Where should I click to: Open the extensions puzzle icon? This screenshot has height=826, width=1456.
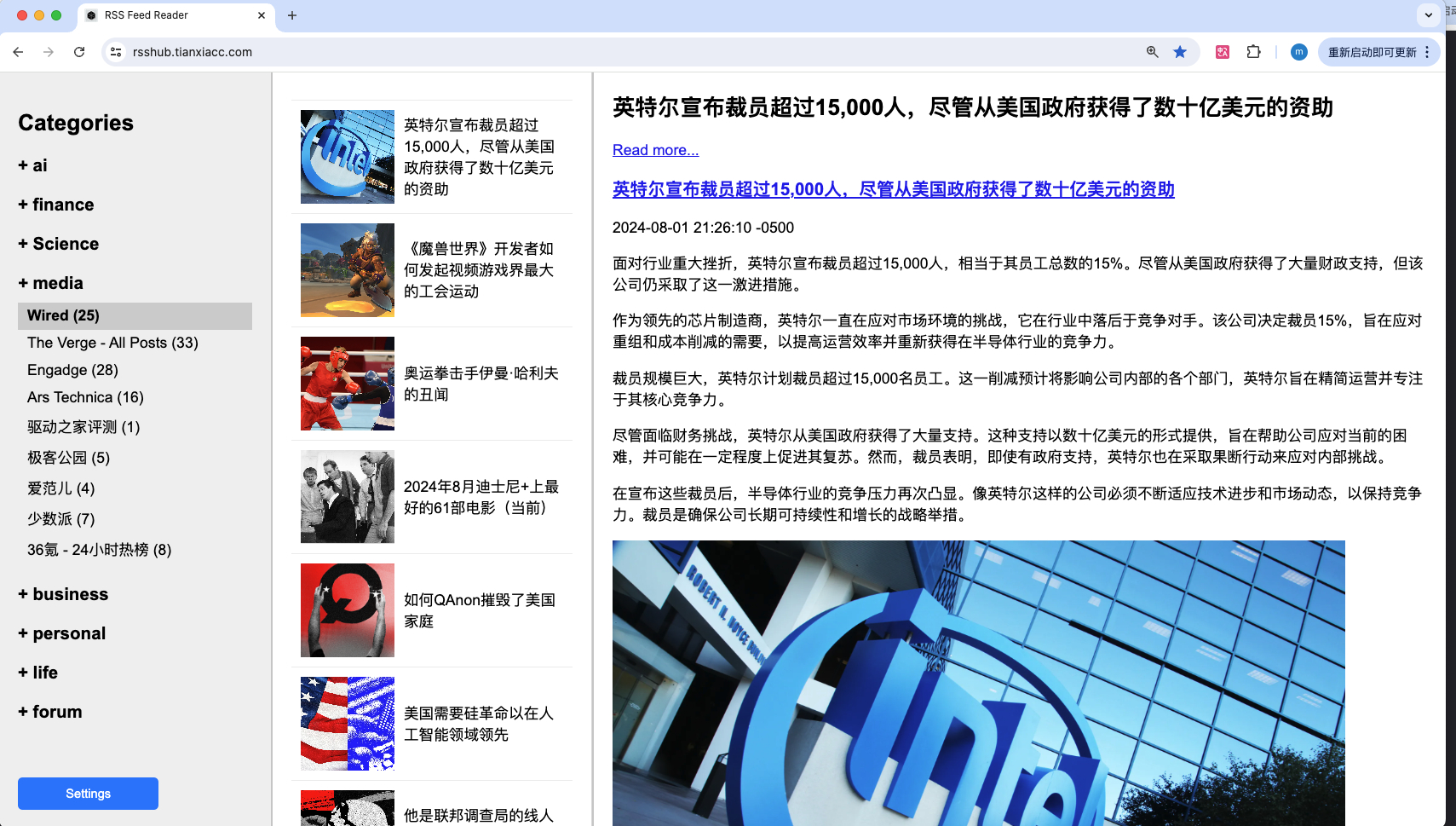[x=1253, y=52]
